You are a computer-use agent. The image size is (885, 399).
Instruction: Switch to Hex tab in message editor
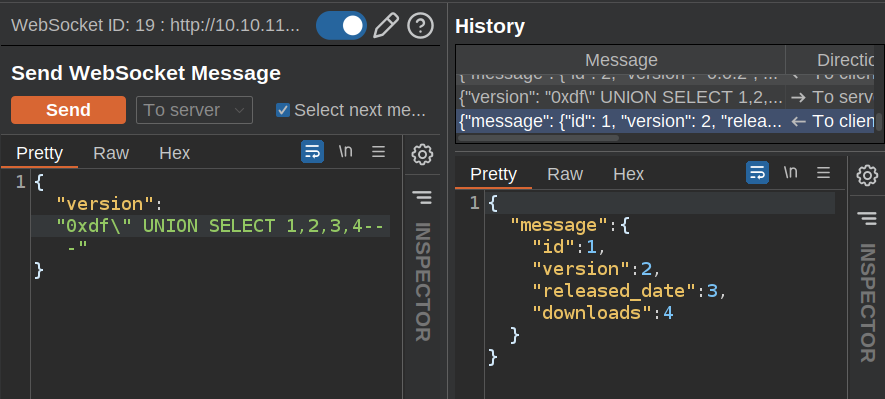click(174, 153)
